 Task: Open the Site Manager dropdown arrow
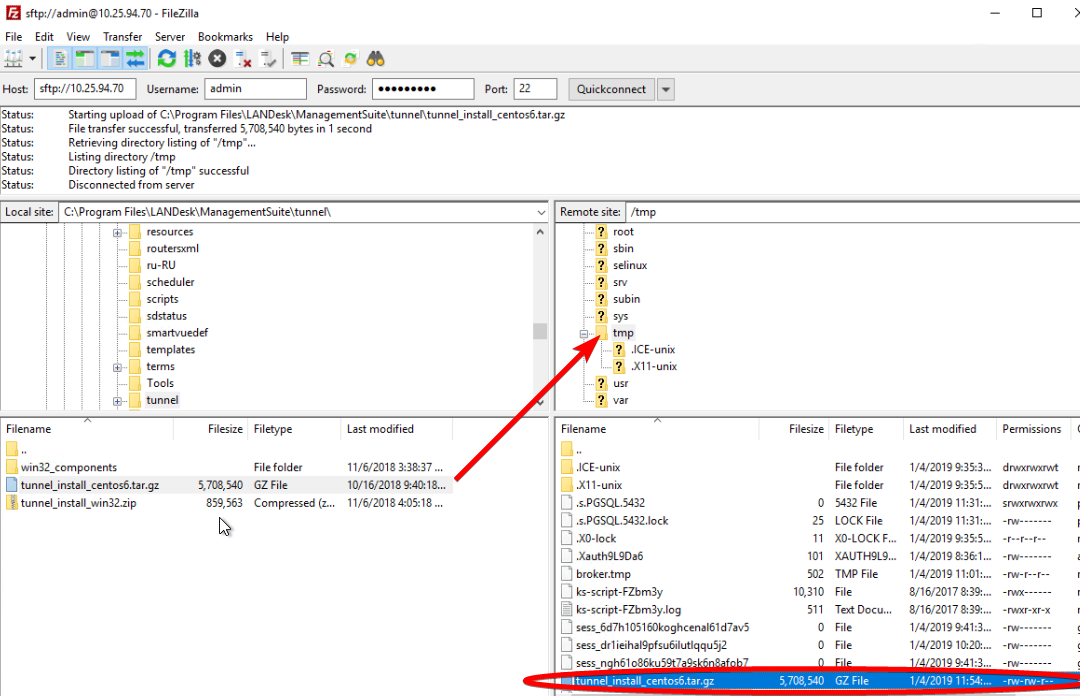click(33, 58)
